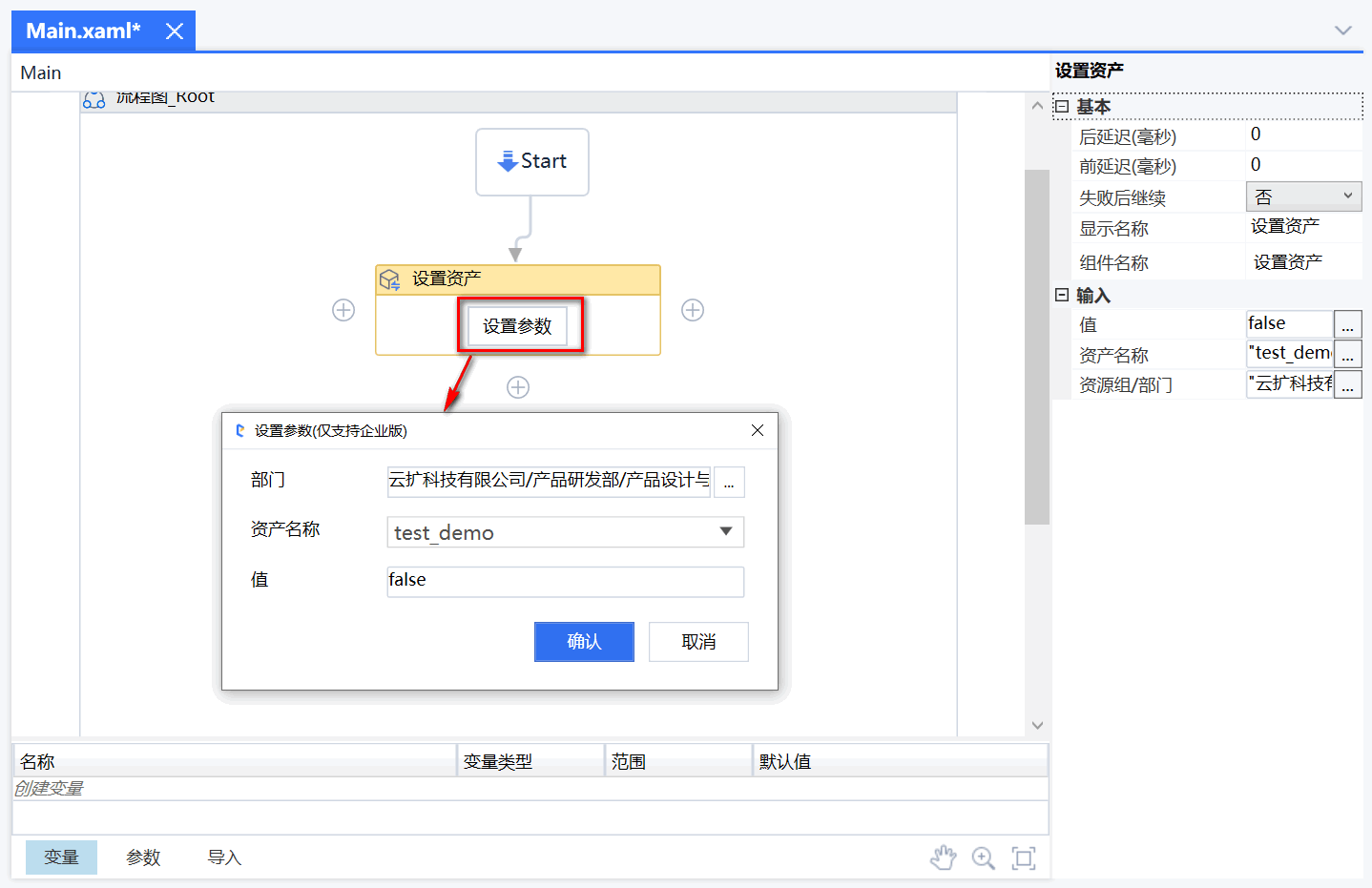Click the 名称 column header

pyautogui.click(x=235, y=761)
